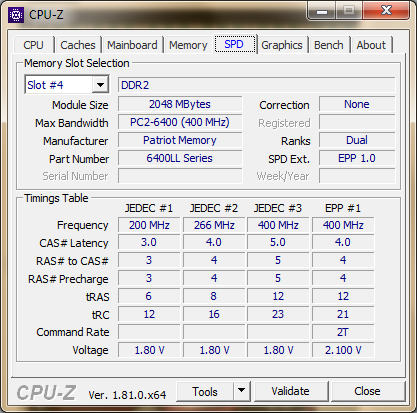The width and height of the screenshot is (417, 413).
Task: Click the 2048 MBytes module size value
Action: [180, 104]
